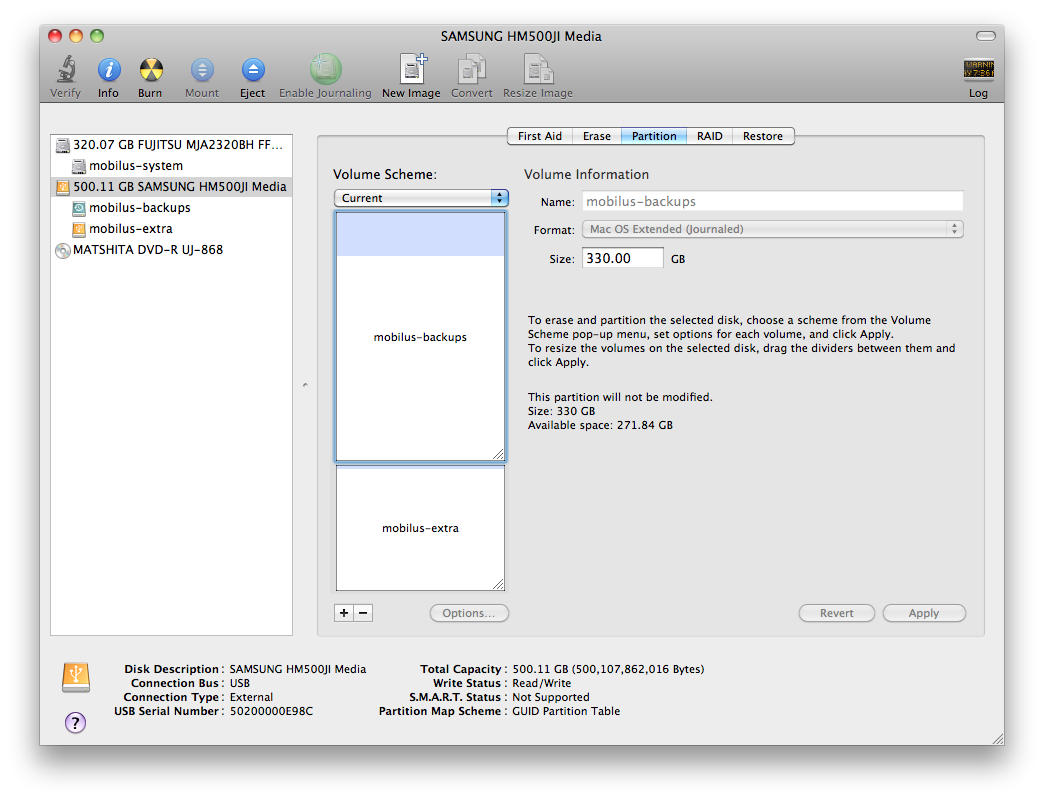This screenshot has height=800, width=1044.
Task: Add a partition with plus button
Action: click(x=344, y=613)
